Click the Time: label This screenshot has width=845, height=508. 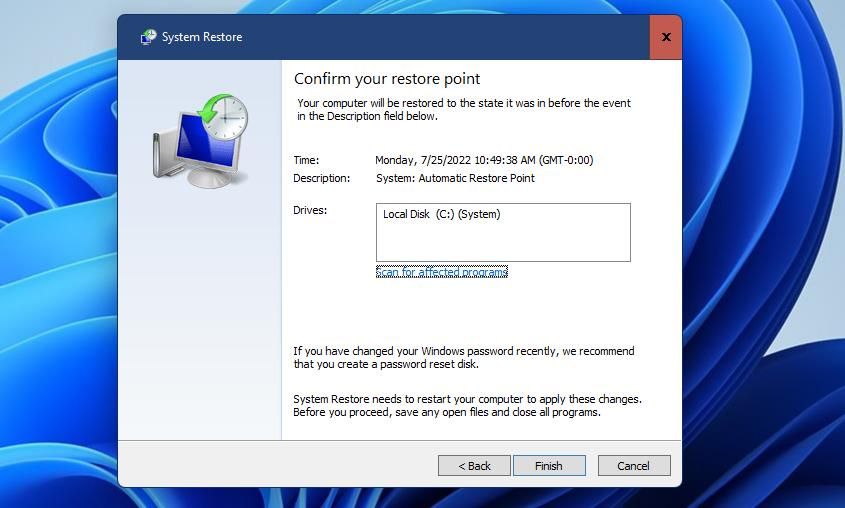306,160
